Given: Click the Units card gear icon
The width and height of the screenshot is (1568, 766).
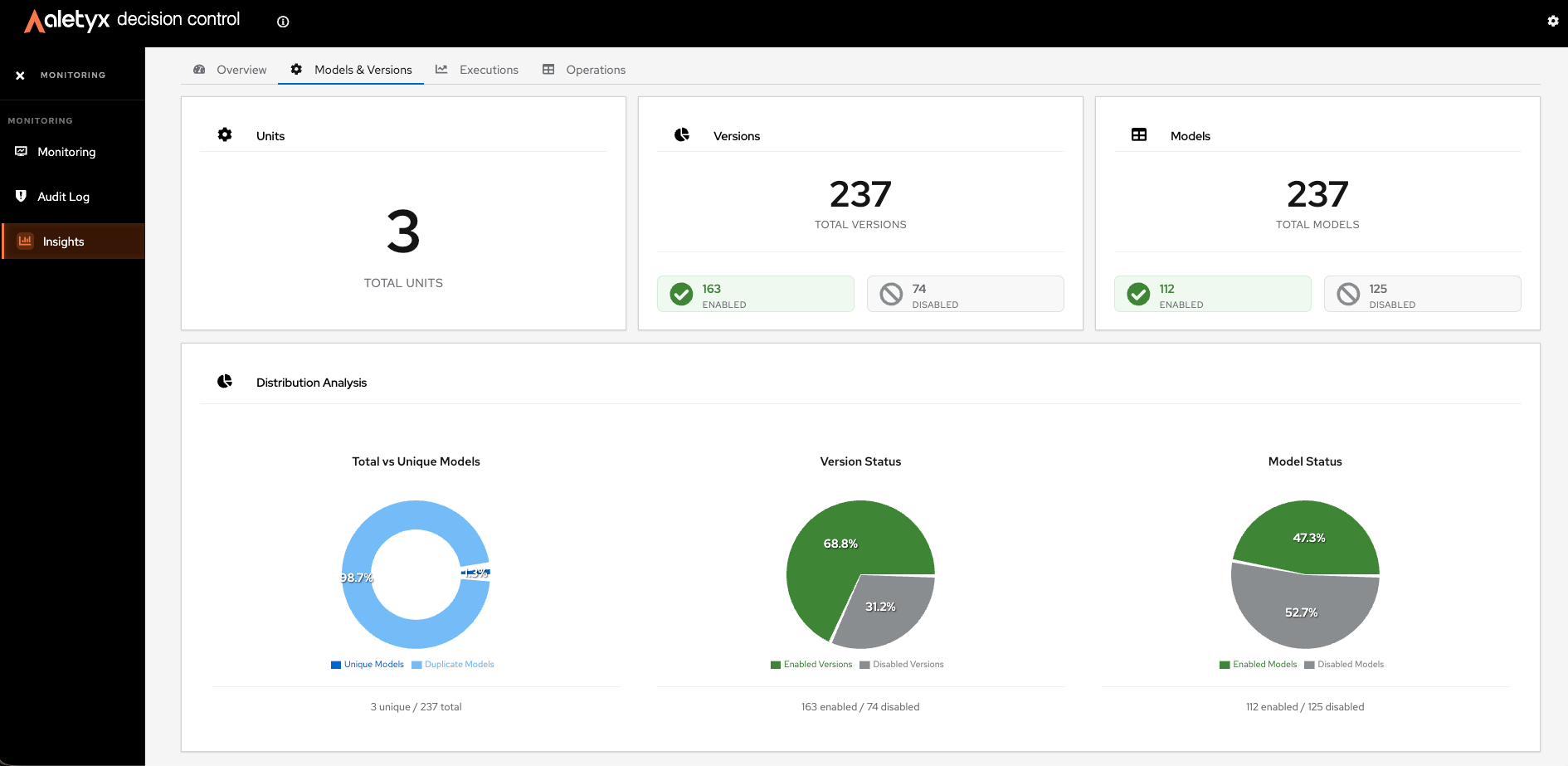Looking at the screenshot, I should pos(225,134).
